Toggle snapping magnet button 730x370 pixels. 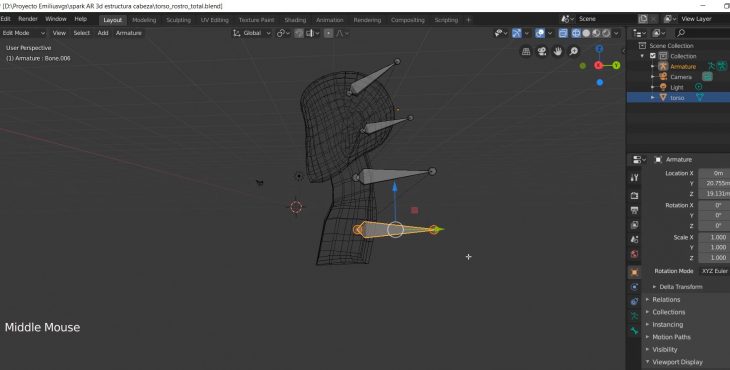click(299, 33)
